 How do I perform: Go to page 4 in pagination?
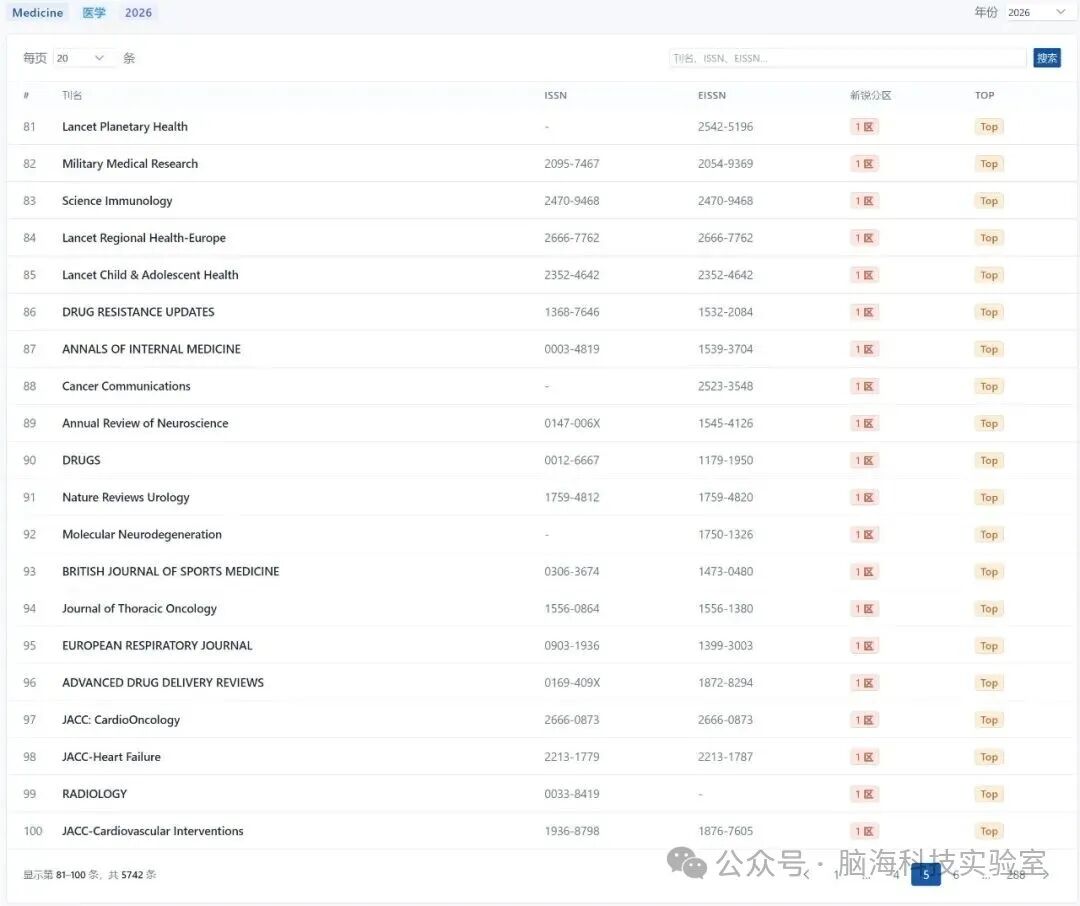coord(896,875)
